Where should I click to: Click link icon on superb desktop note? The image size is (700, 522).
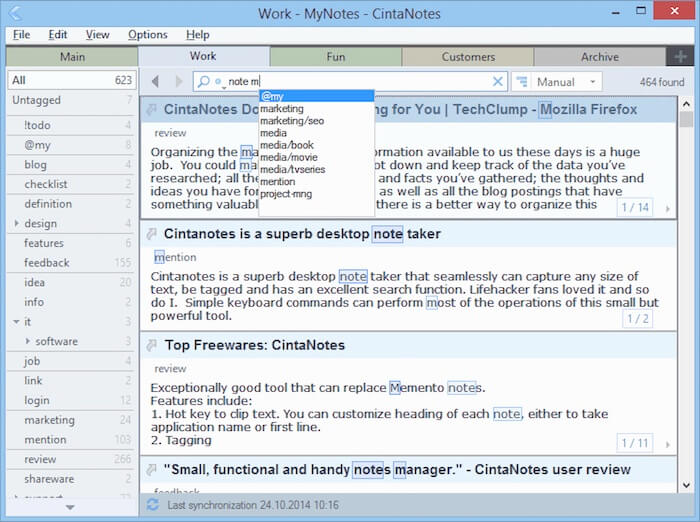[x=152, y=234]
